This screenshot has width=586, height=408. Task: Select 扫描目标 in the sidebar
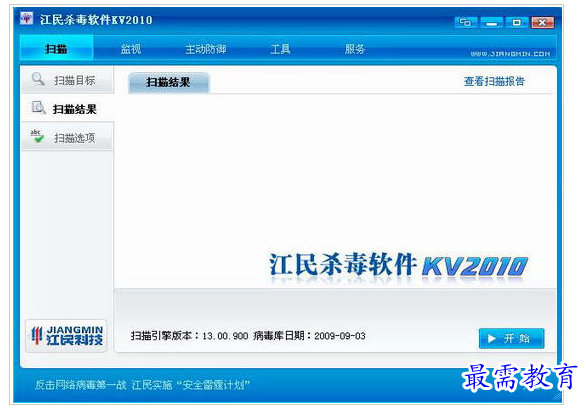click(x=67, y=80)
